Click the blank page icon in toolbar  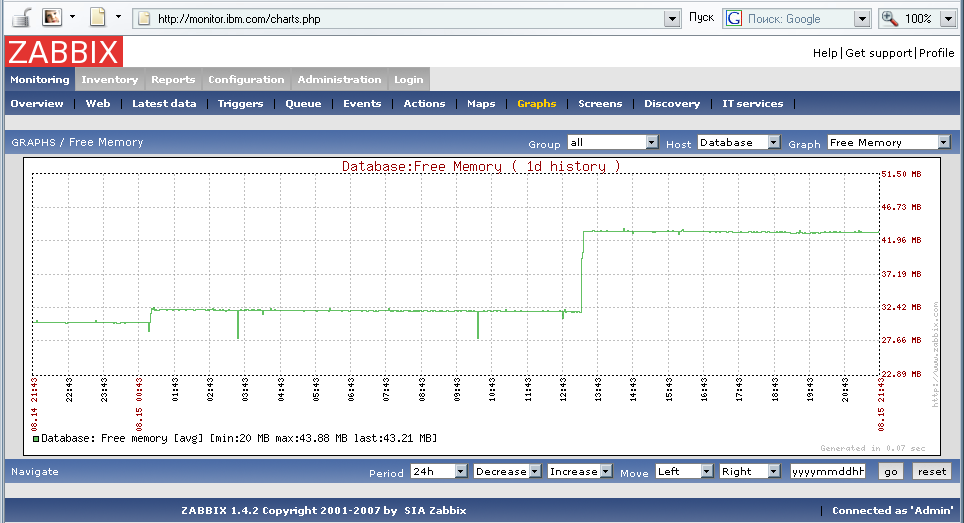point(97,18)
